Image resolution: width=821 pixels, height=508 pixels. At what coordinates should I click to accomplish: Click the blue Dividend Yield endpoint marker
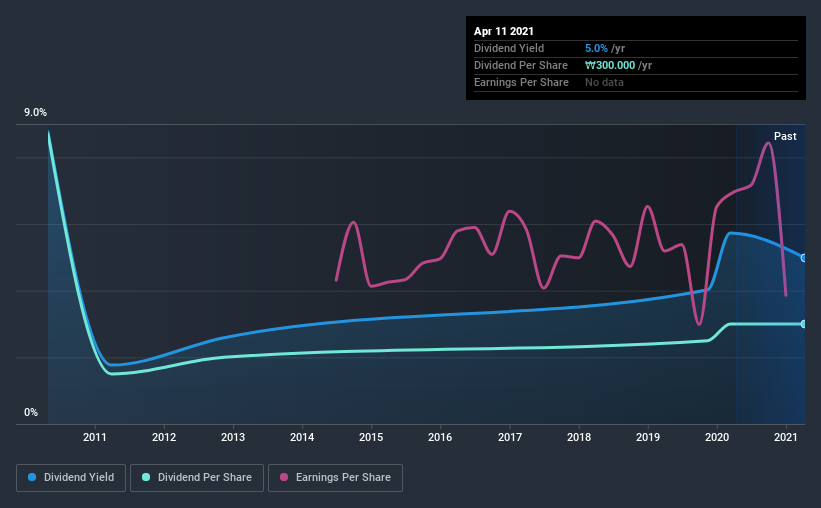coord(803,258)
